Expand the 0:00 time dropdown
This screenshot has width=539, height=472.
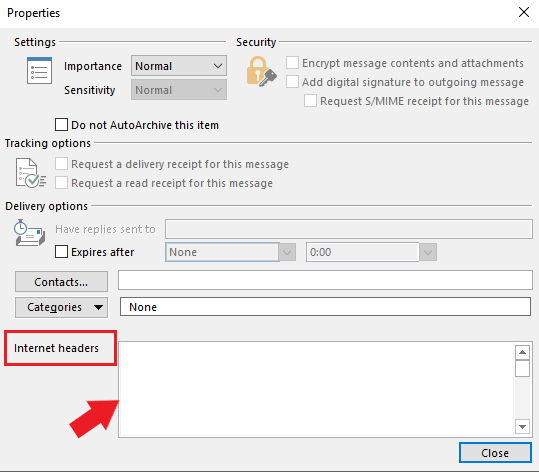[x=428, y=252]
